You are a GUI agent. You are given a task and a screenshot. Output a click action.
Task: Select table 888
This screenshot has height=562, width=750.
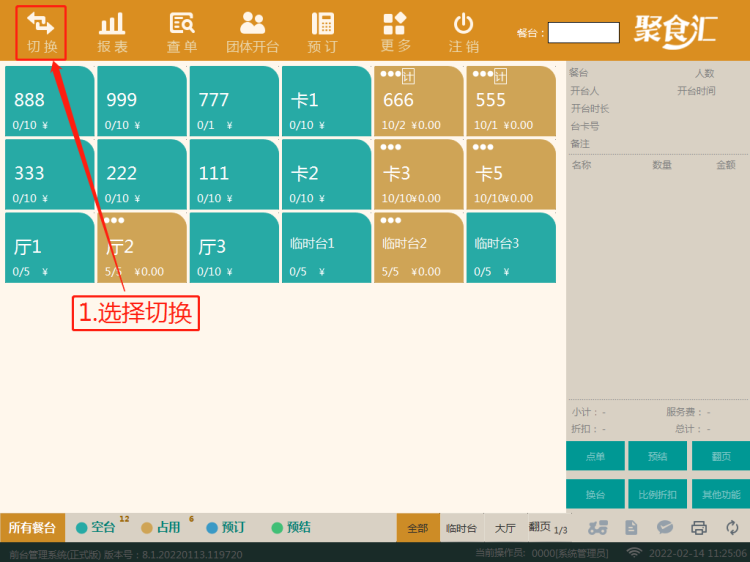pos(50,101)
